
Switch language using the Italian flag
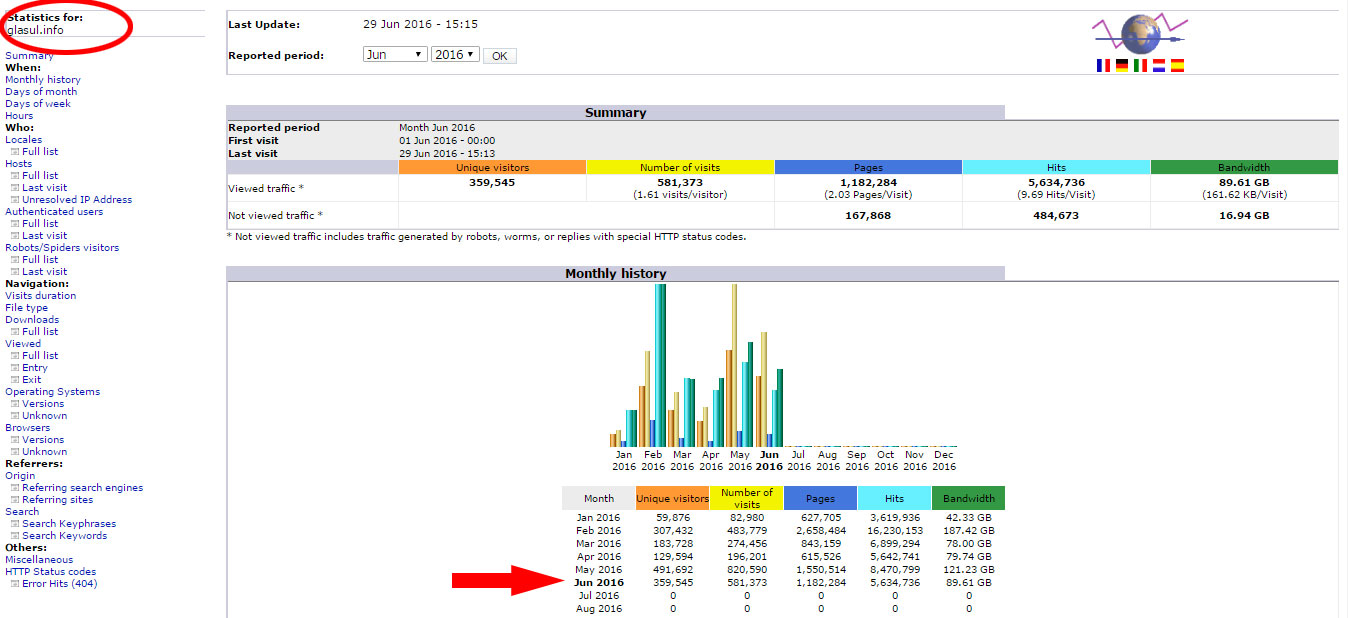coord(1140,65)
